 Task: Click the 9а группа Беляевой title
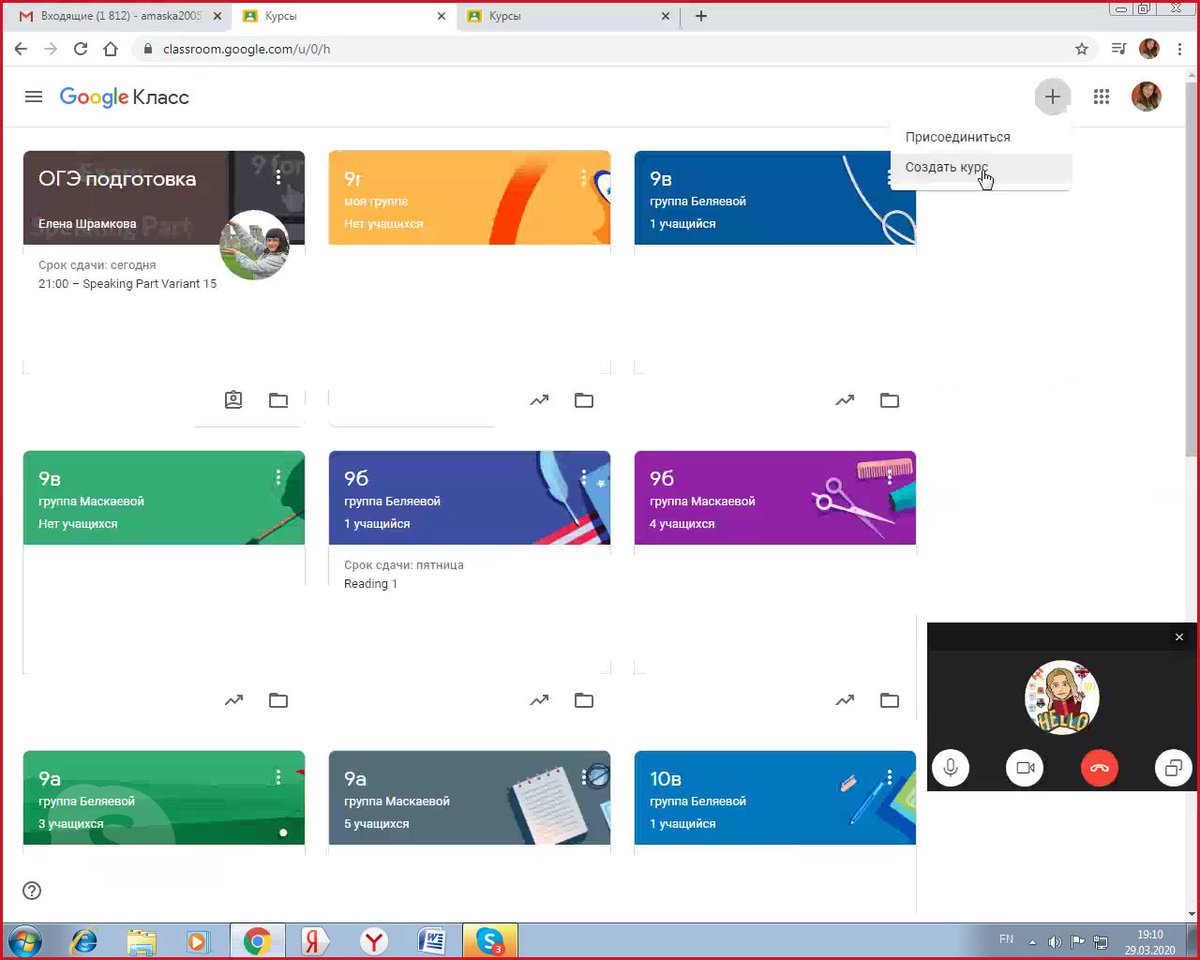(49, 779)
